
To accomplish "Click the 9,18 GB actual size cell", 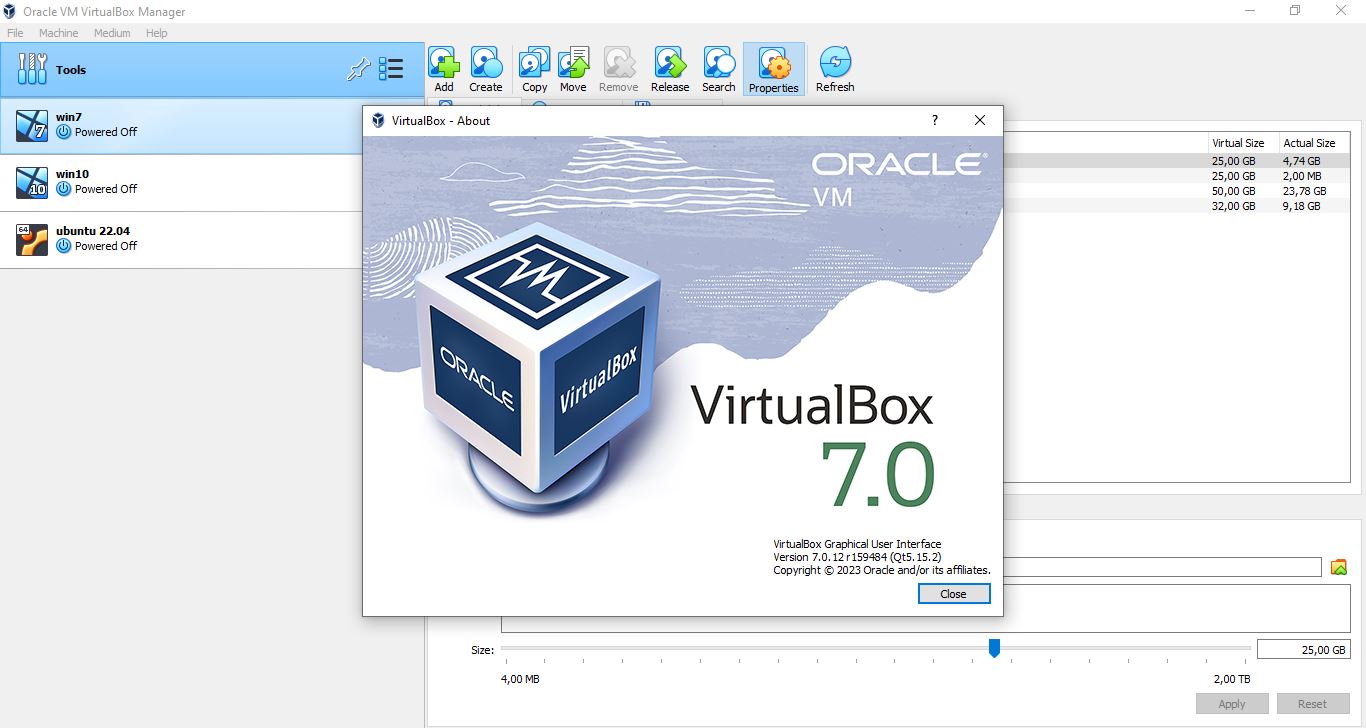I will pyautogui.click(x=1301, y=206).
